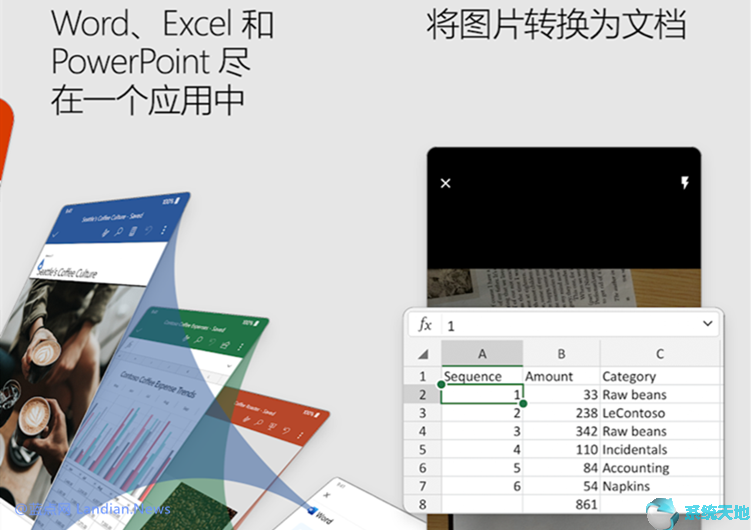Click Raw beans cell in row 2
Screen dimensions: 751x530
point(660,395)
